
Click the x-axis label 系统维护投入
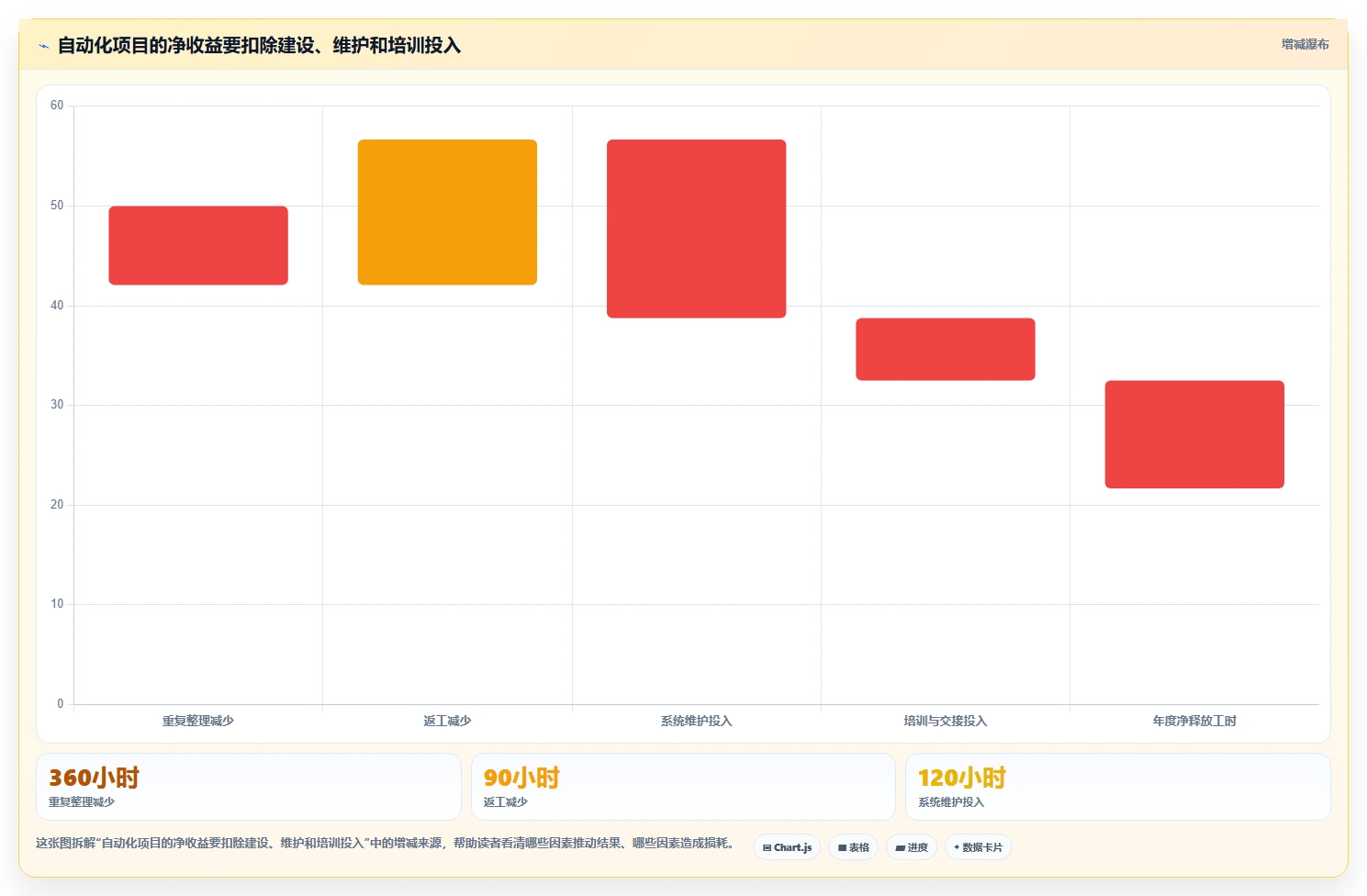(697, 721)
